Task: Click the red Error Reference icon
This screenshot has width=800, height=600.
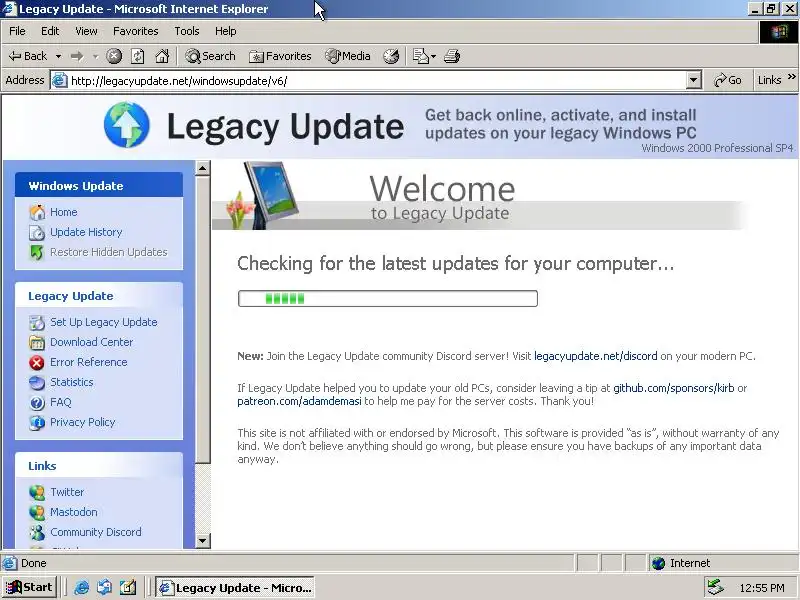Action: point(37,362)
